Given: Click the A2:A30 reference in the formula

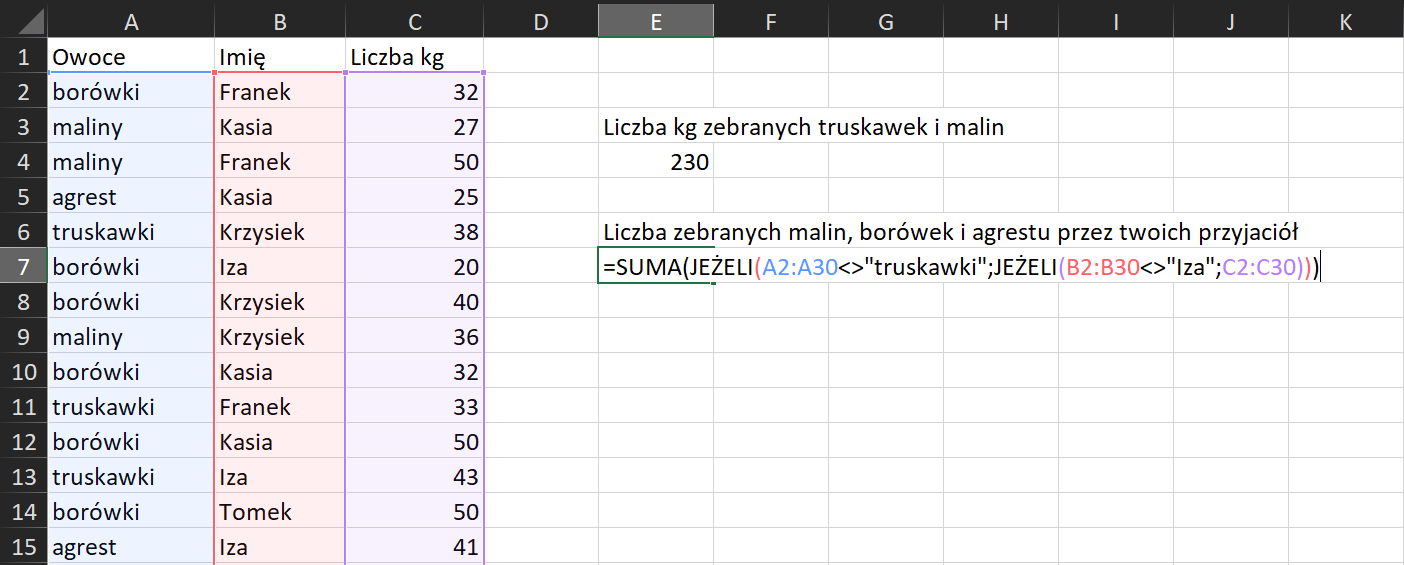Looking at the screenshot, I should click(798, 268).
